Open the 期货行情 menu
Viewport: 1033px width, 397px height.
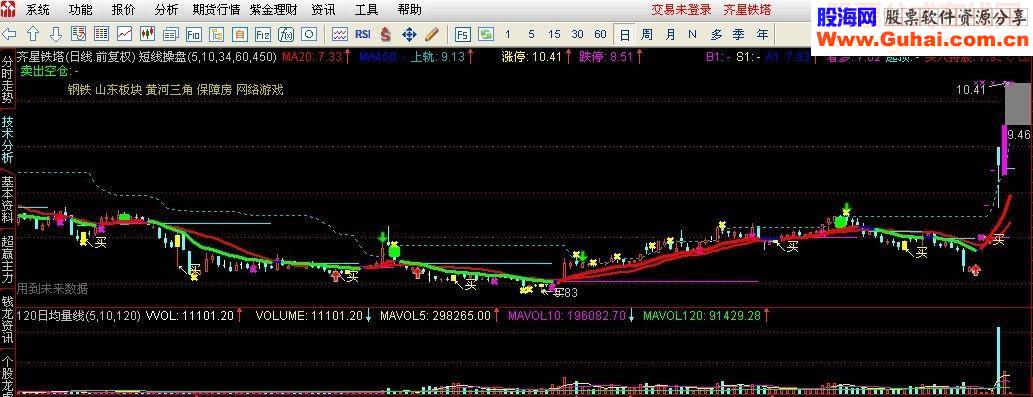[216, 10]
